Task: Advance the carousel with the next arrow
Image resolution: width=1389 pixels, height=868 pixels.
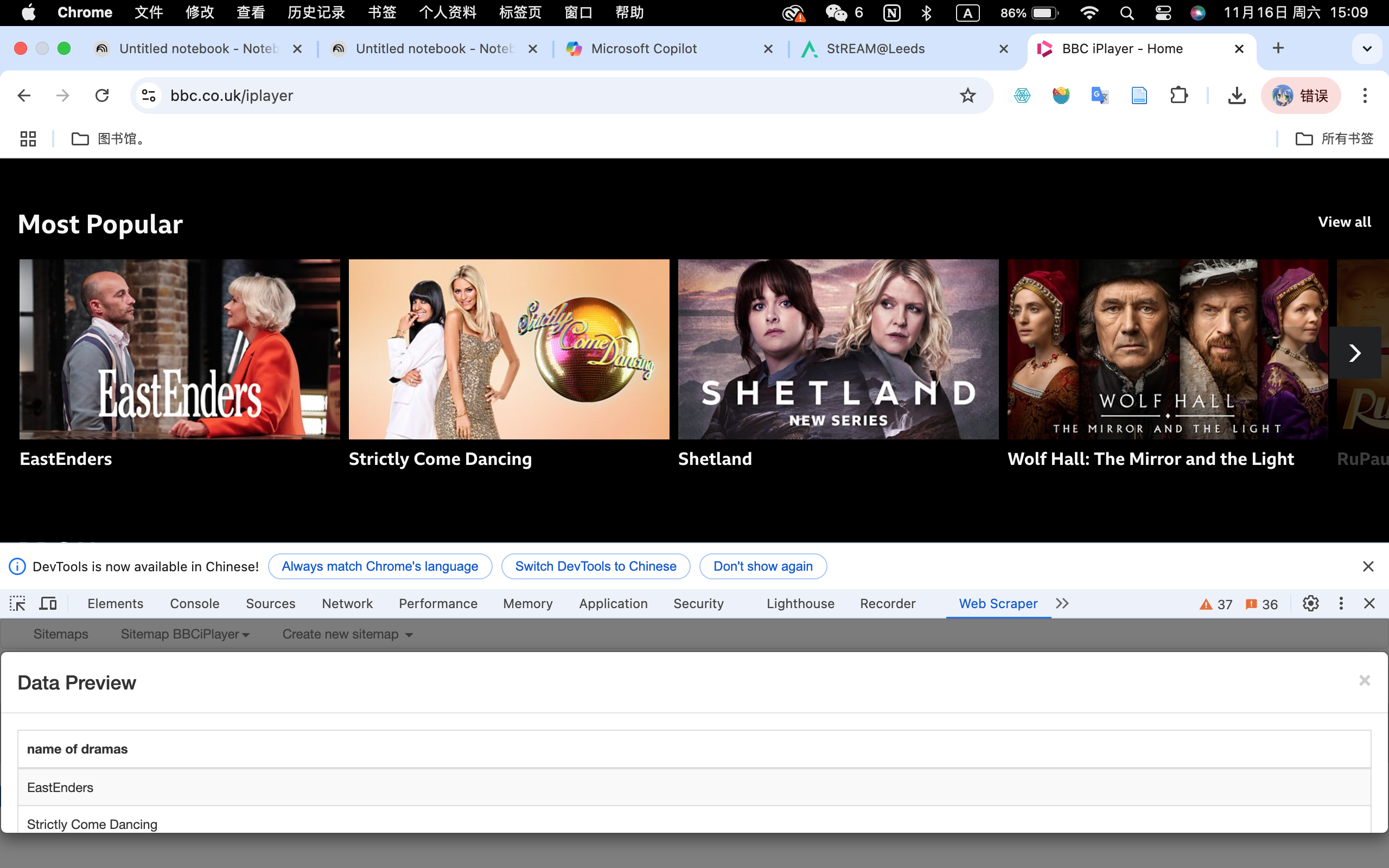Action: (1356, 353)
